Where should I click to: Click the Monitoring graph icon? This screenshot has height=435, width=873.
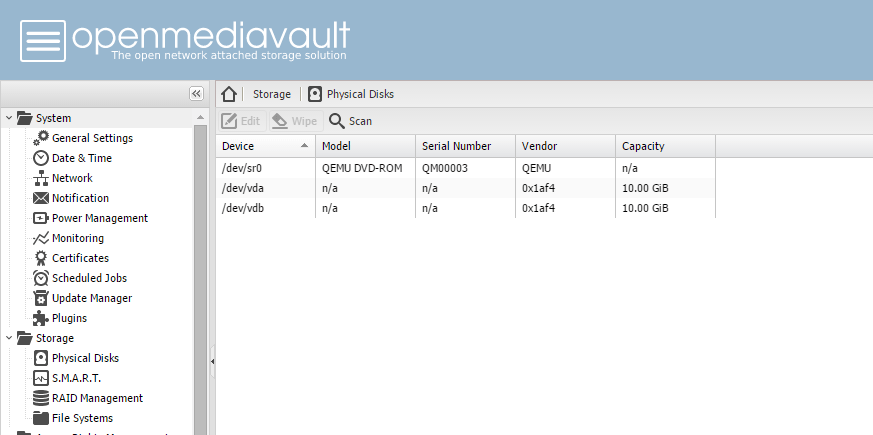click(41, 238)
